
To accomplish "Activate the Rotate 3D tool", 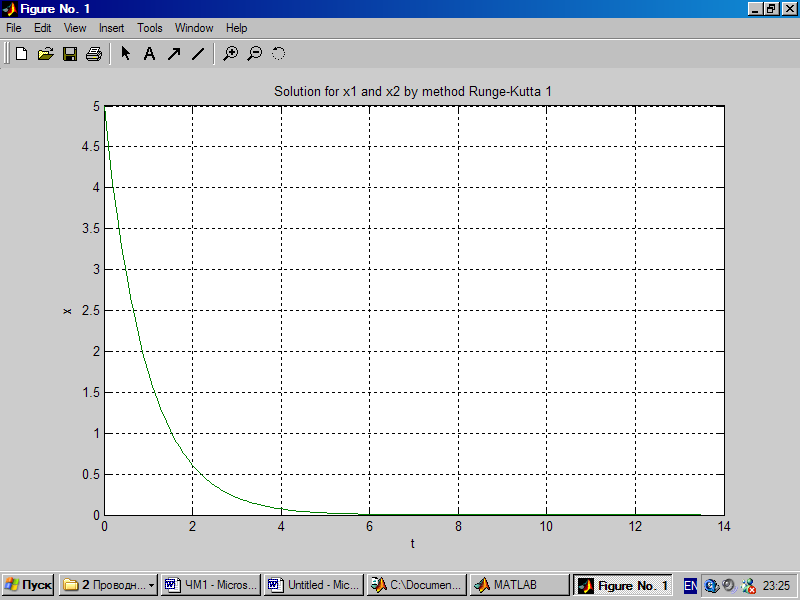I will point(278,54).
